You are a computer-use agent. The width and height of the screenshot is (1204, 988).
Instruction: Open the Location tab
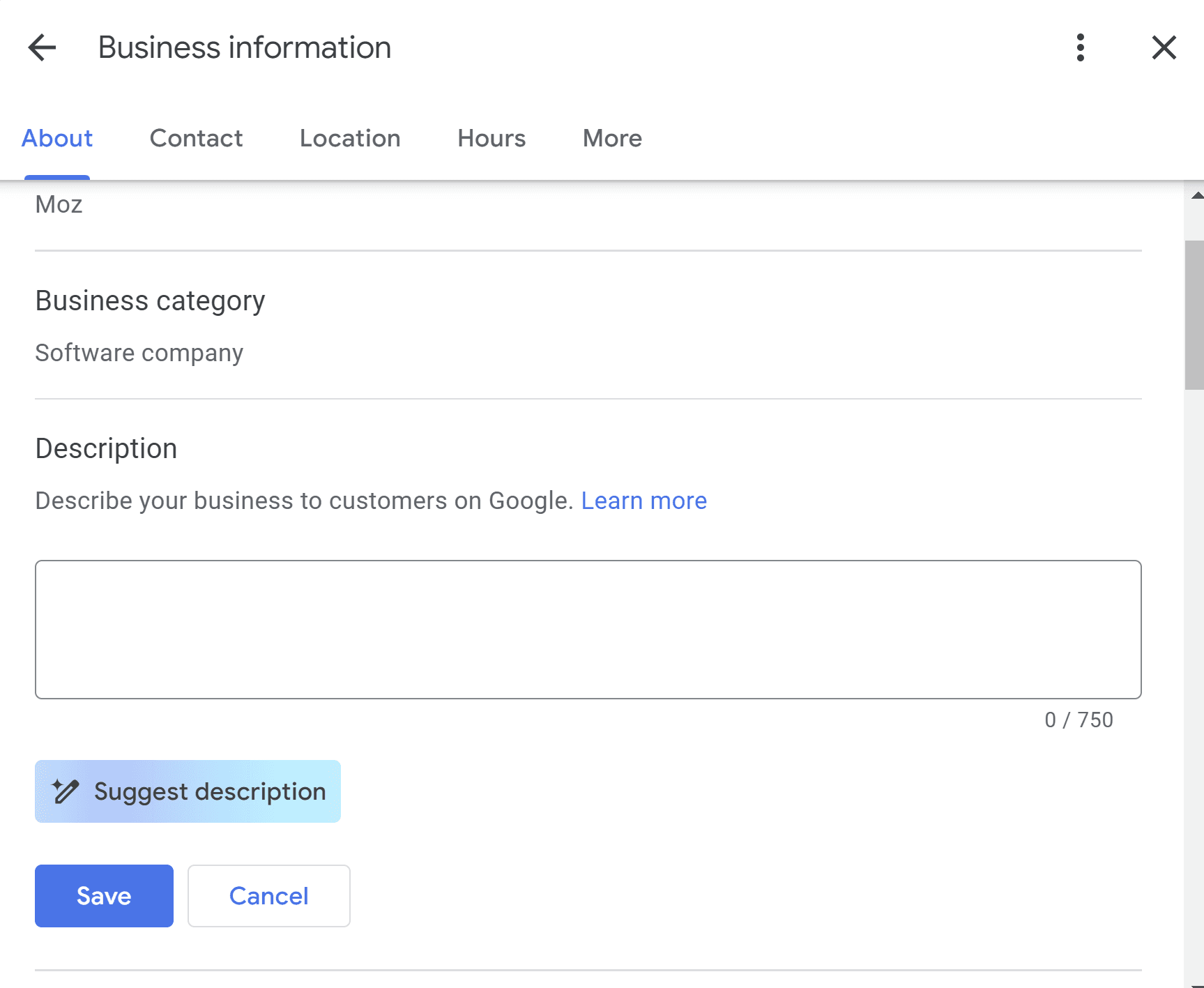click(x=350, y=139)
